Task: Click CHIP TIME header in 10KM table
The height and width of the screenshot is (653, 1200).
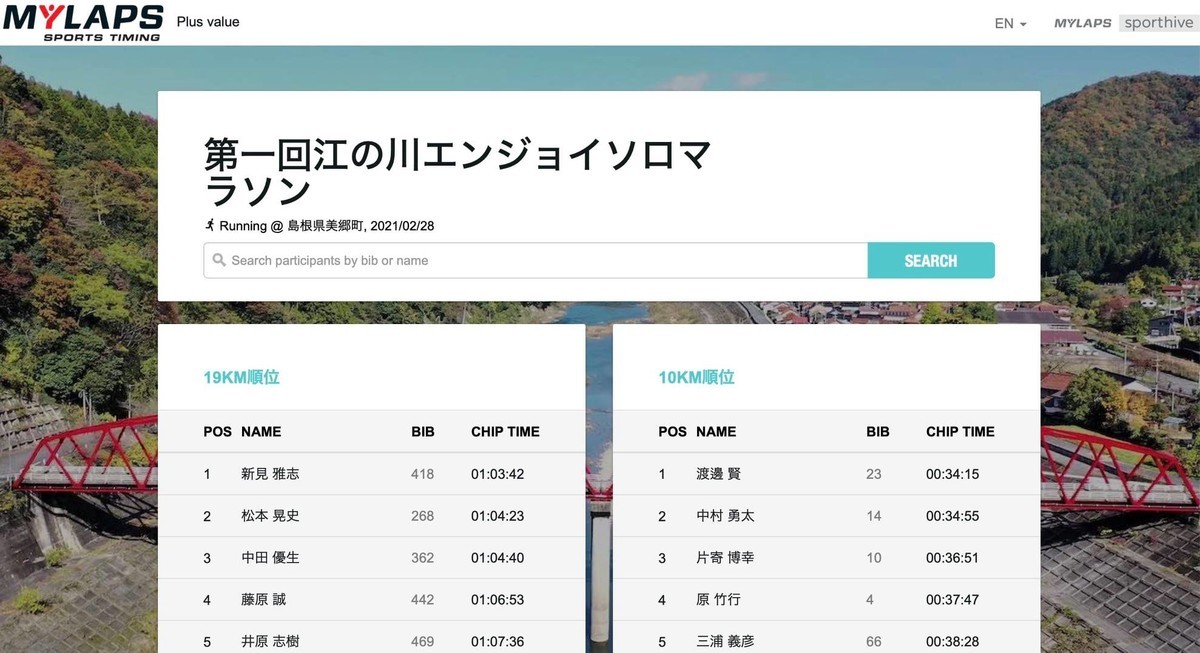Action: point(960,432)
